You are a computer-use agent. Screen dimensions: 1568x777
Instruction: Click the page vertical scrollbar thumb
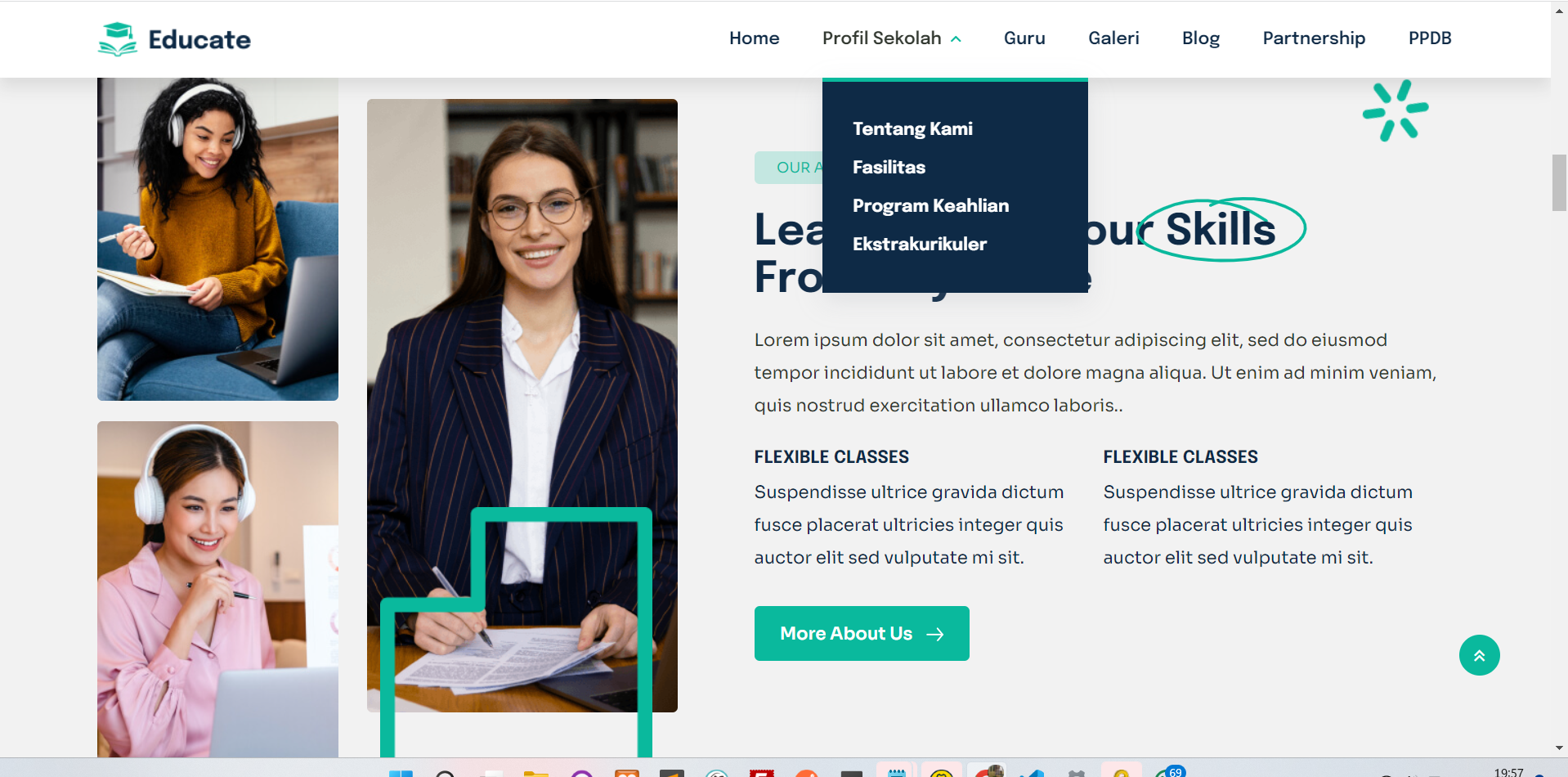click(1559, 182)
